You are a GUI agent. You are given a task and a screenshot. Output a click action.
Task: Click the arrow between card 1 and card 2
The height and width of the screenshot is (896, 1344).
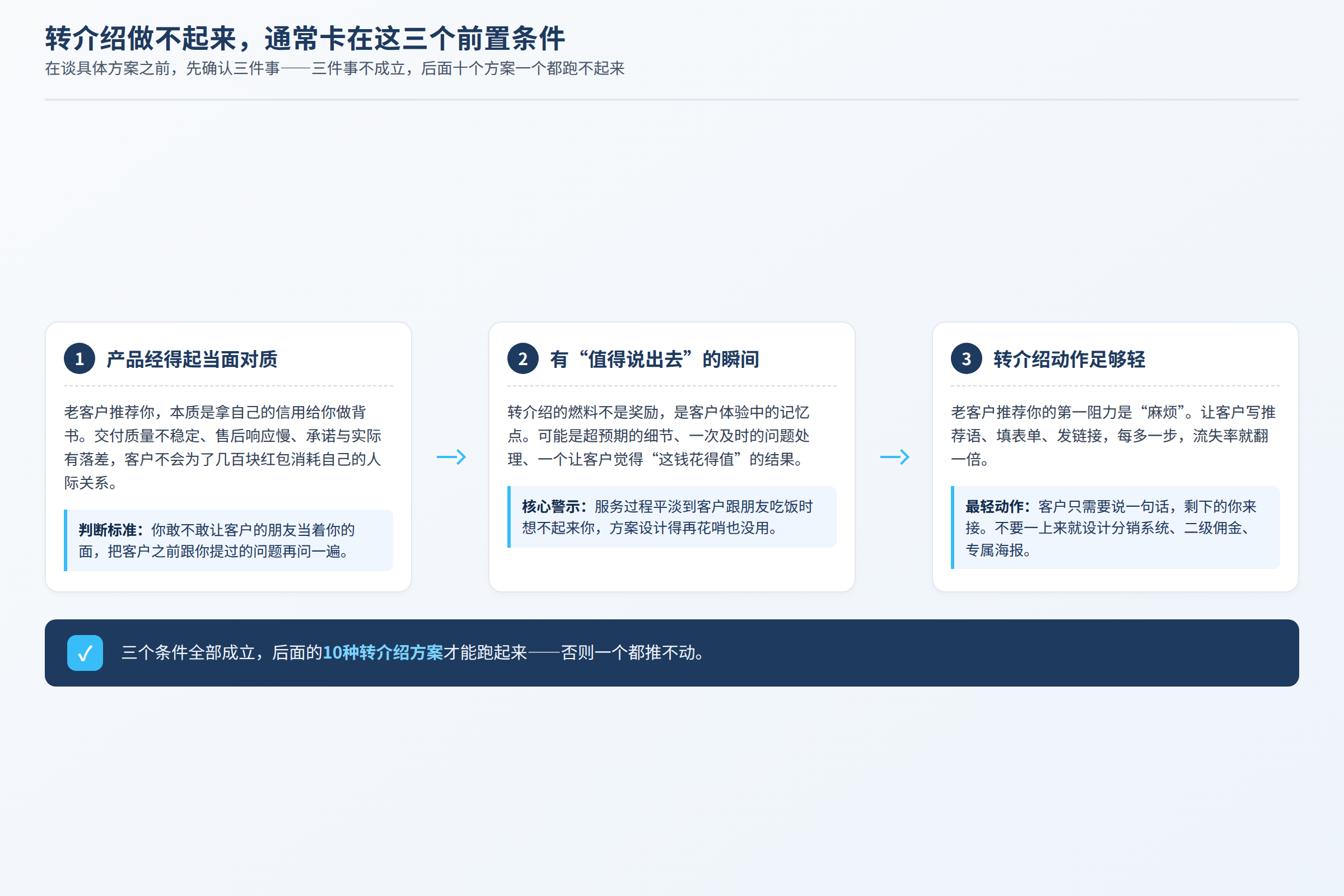tap(451, 457)
